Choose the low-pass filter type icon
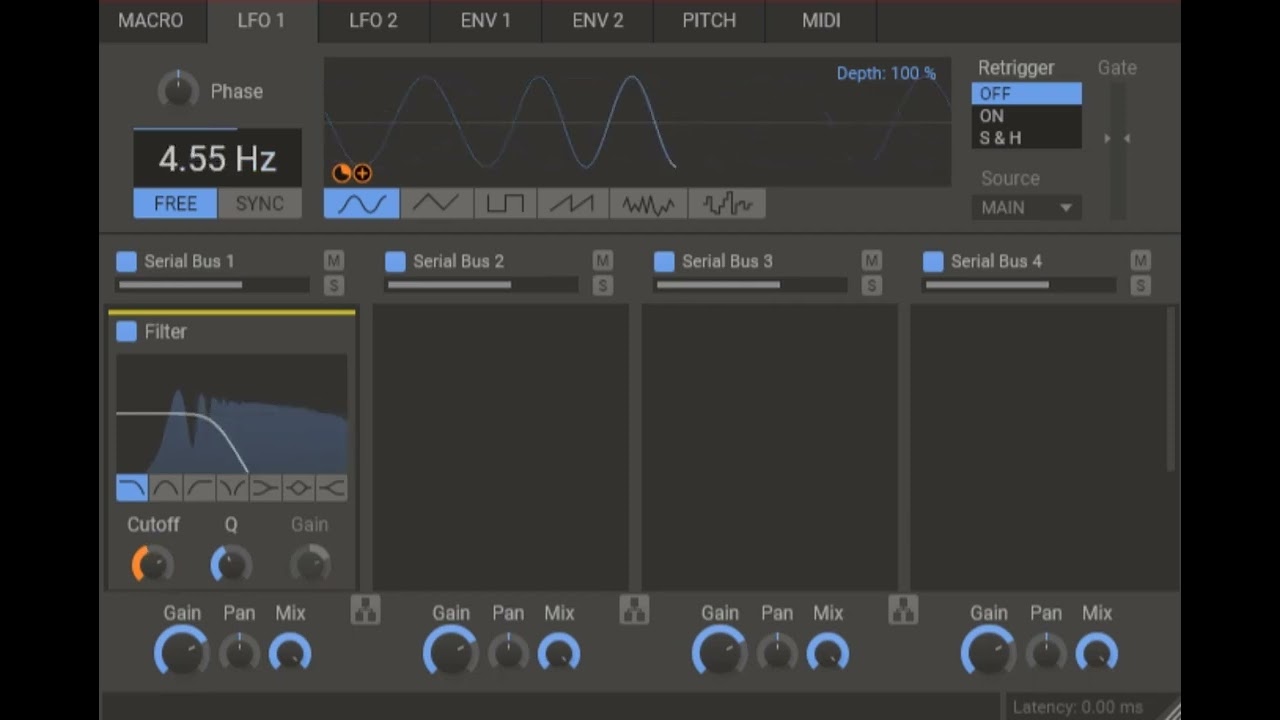 (132, 488)
